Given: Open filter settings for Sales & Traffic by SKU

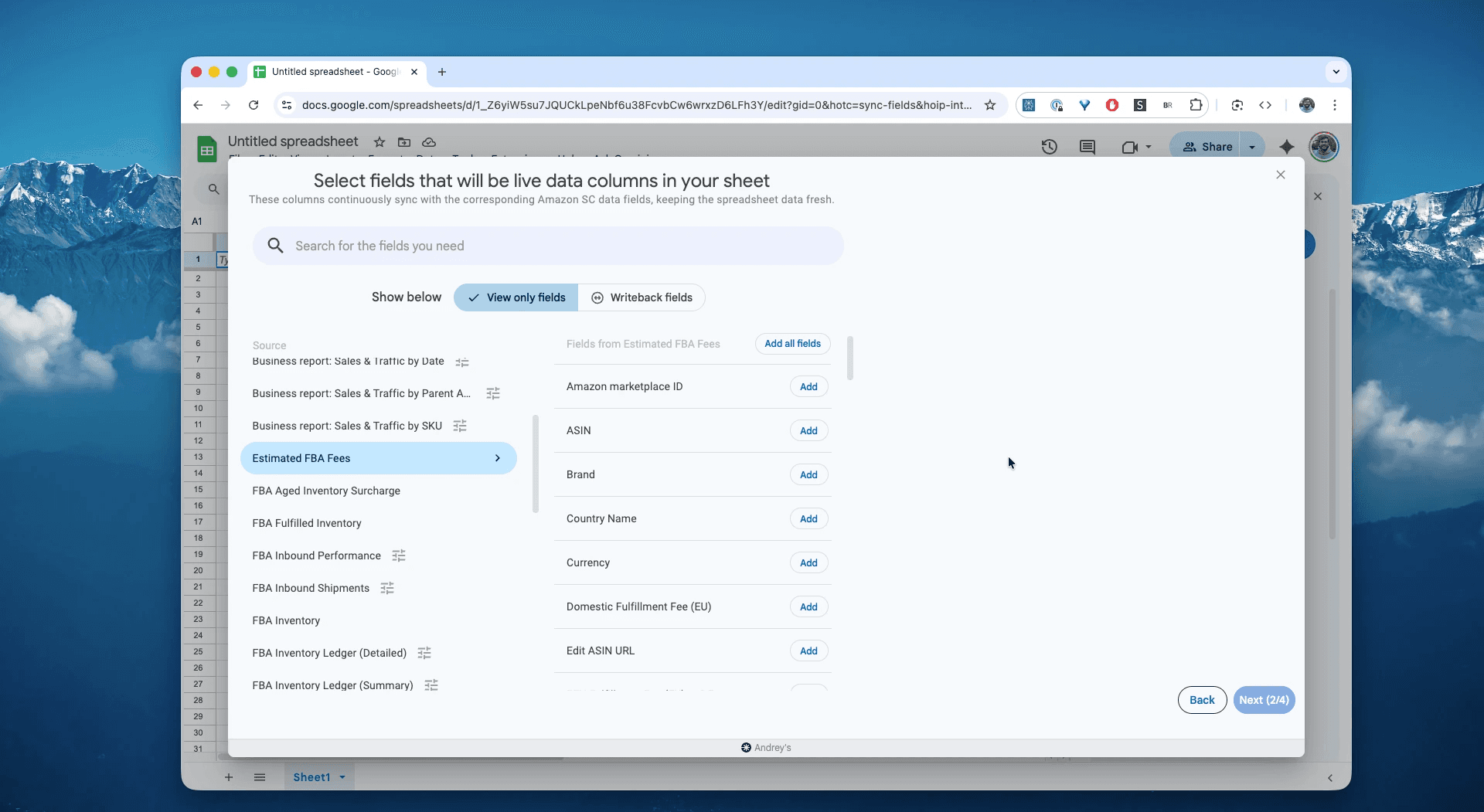Looking at the screenshot, I should point(460,426).
